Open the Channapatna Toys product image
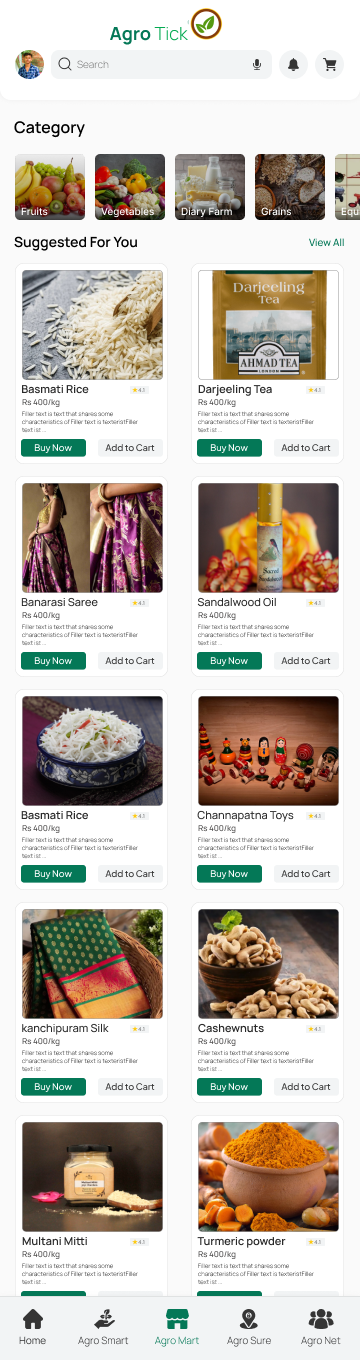The width and height of the screenshot is (360, 1360). click(268, 751)
